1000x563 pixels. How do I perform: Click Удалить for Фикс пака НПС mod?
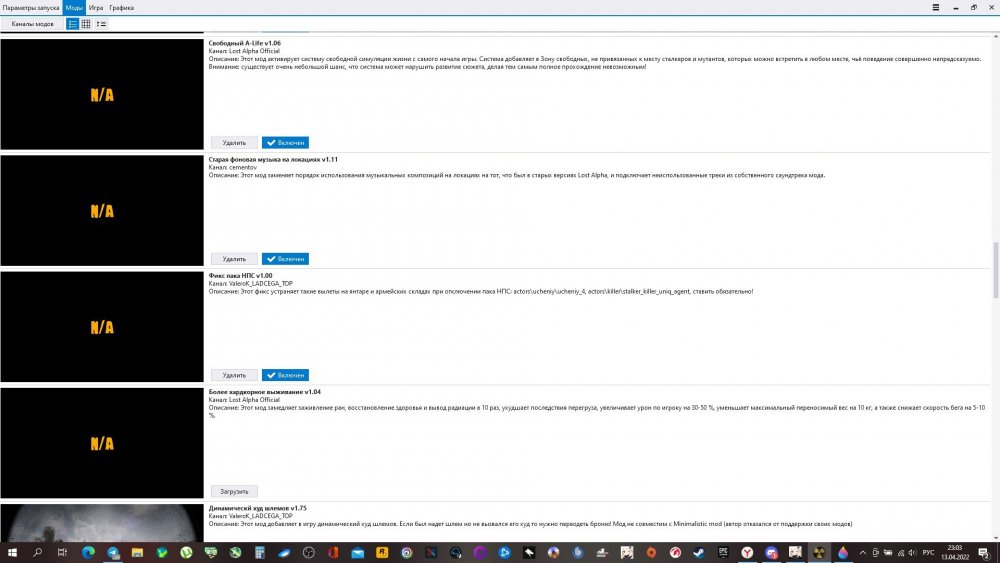234,375
